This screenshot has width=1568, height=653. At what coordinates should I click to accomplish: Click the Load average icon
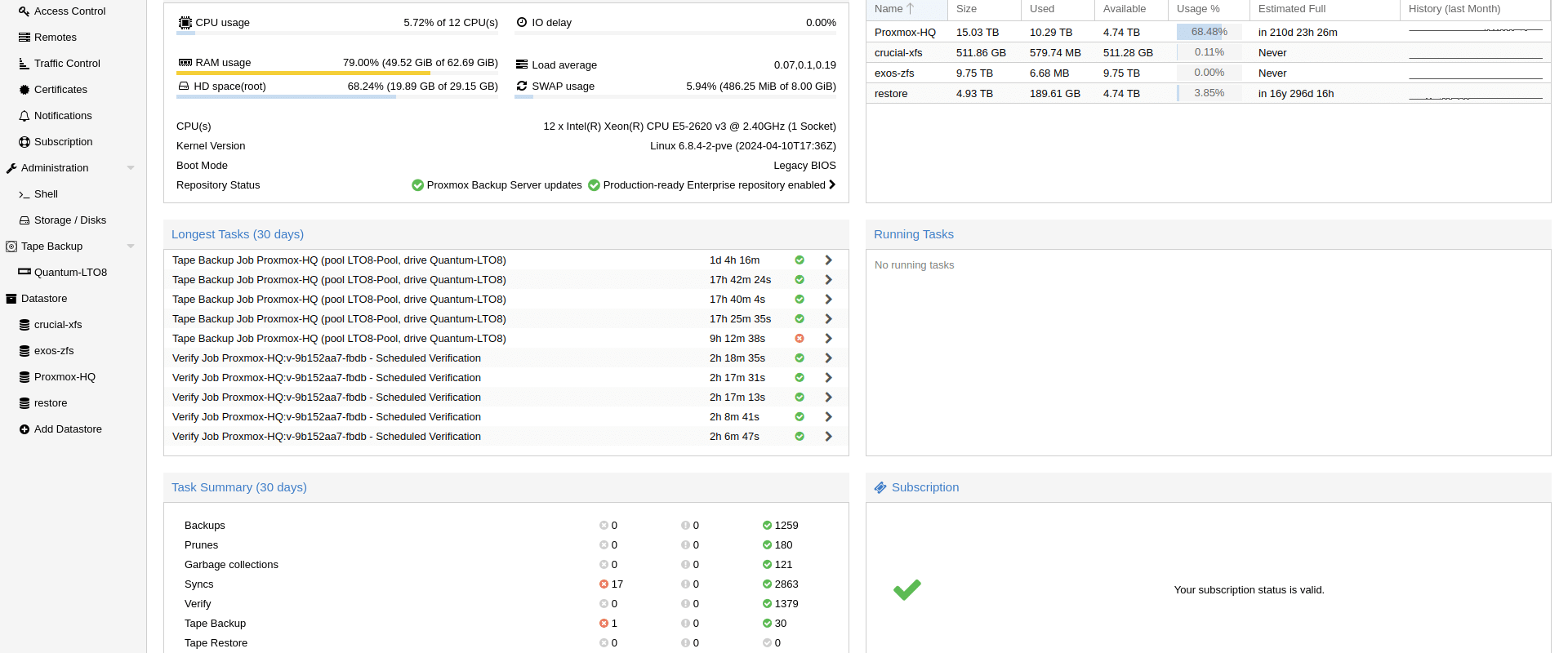(x=522, y=64)
